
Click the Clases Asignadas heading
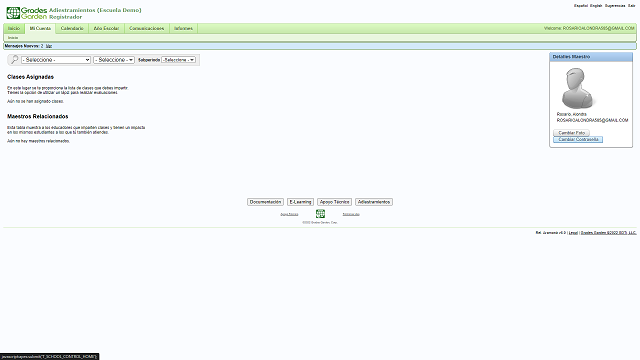pos(30,77)
